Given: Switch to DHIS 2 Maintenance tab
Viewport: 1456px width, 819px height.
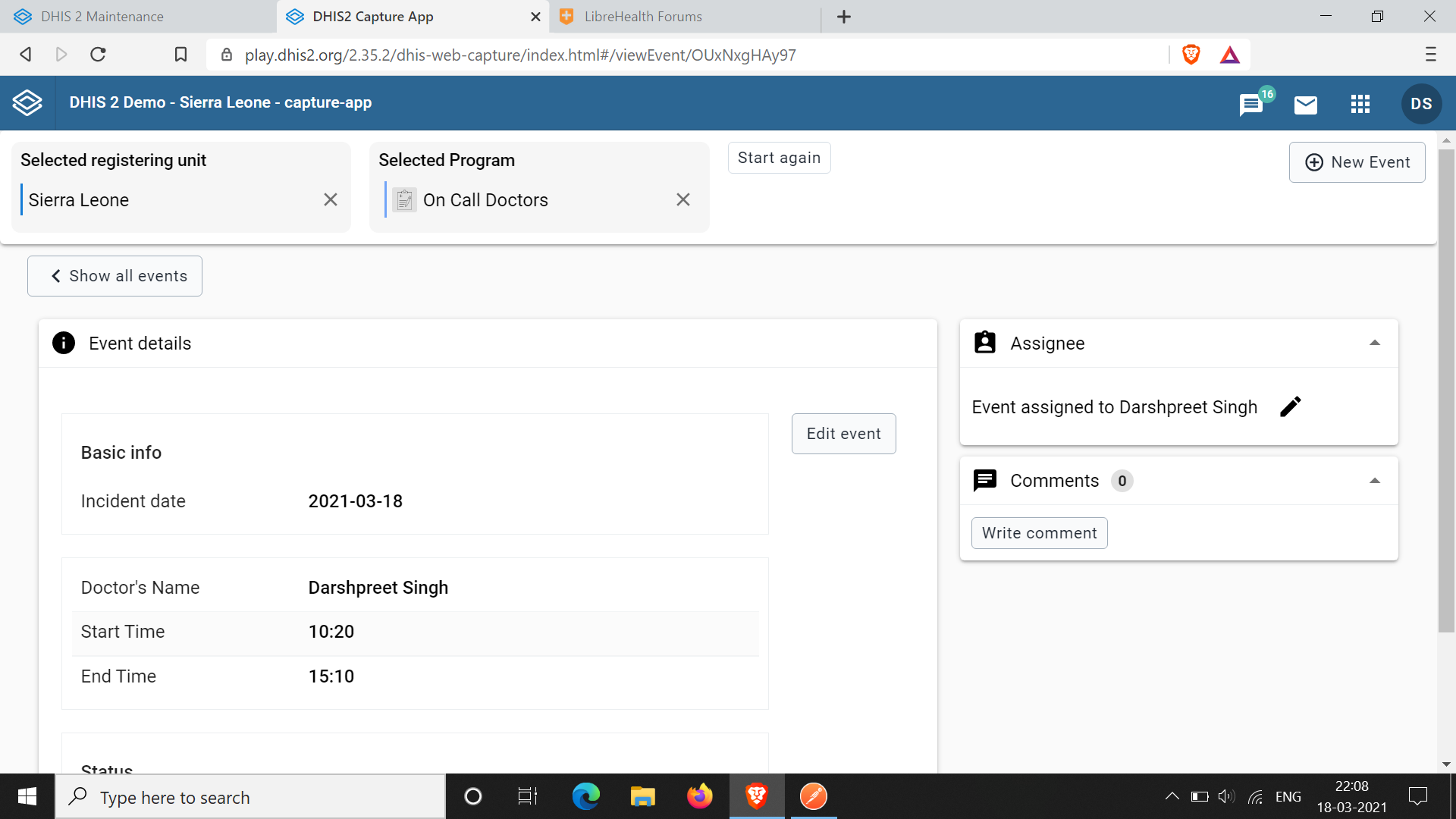Looking at the screenshot, I should point(102,17).
